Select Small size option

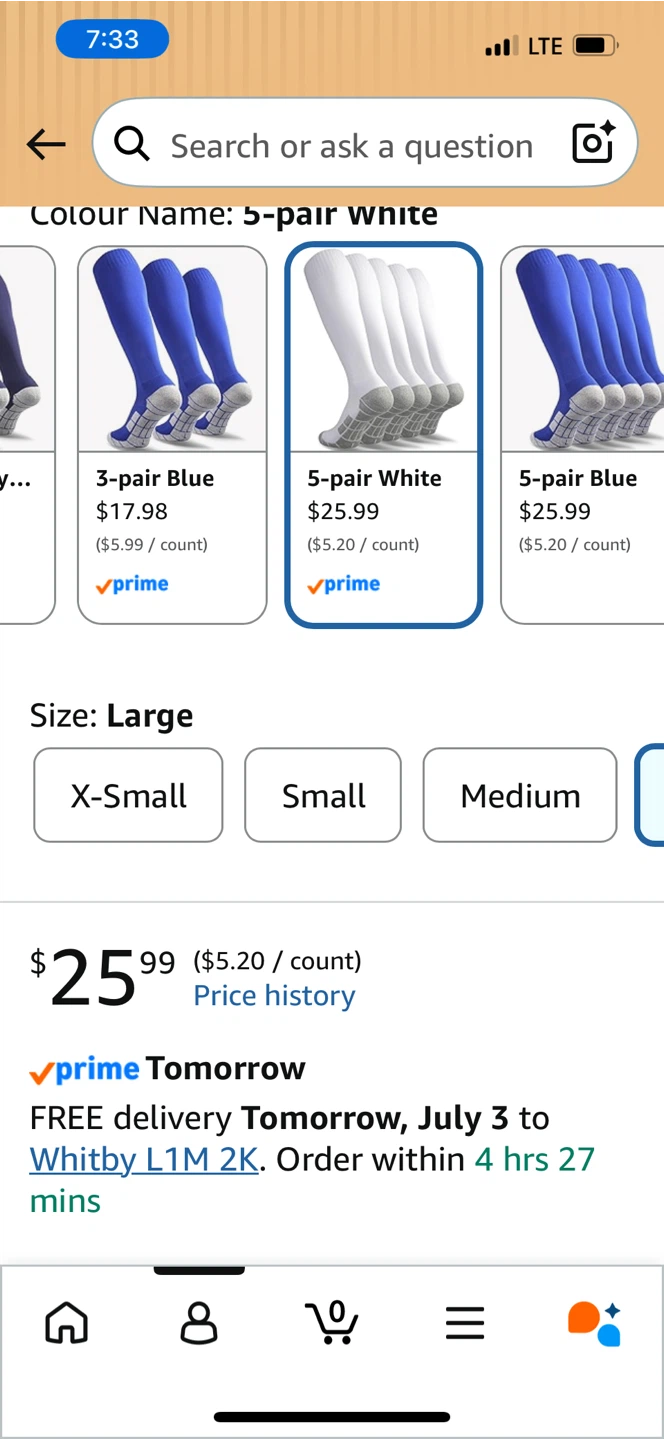(x=323, y=795)
